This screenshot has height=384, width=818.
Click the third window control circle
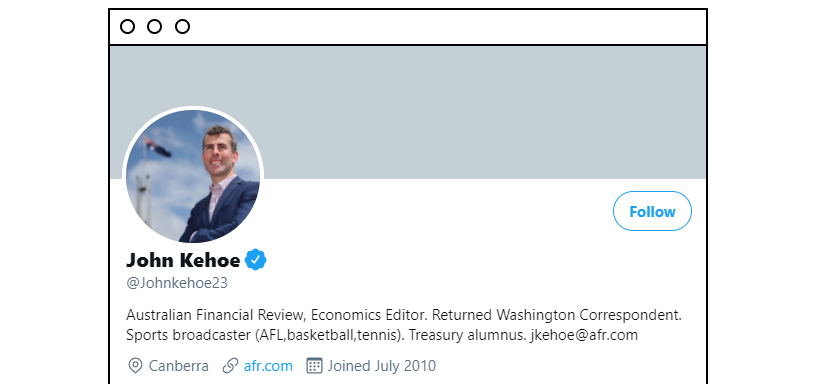182,27
